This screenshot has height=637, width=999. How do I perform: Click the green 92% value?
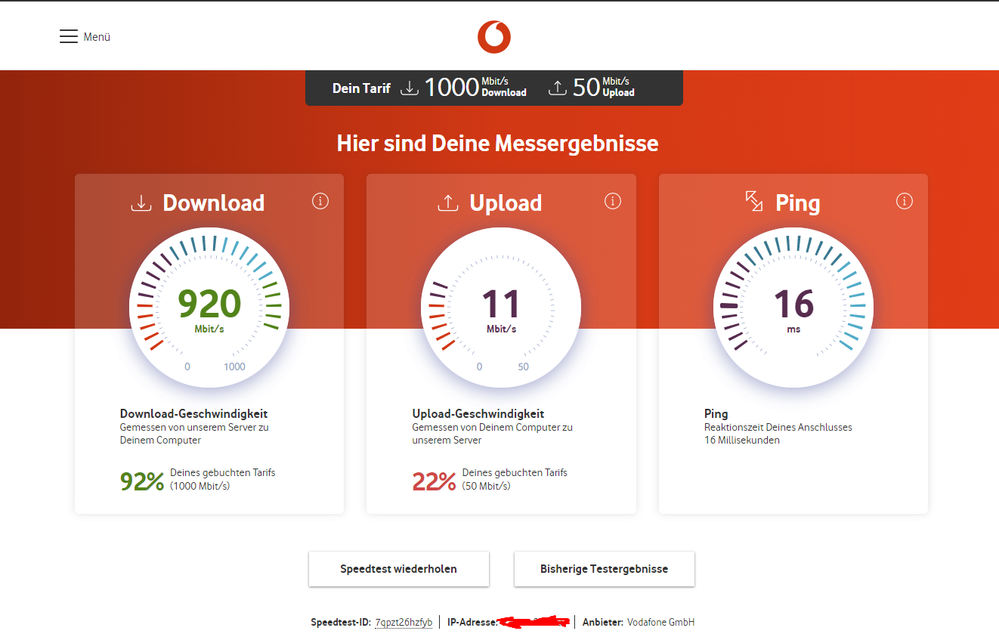click(142, 481)
